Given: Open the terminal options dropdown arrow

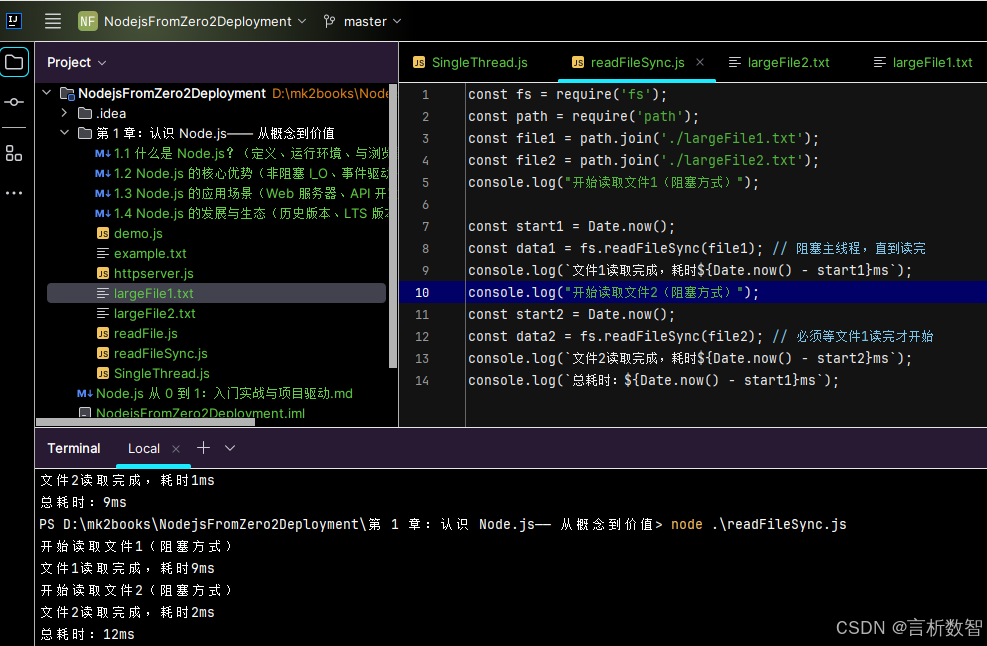Looking at the screenshot, I should pyautogui.click(x=230, y=448).
